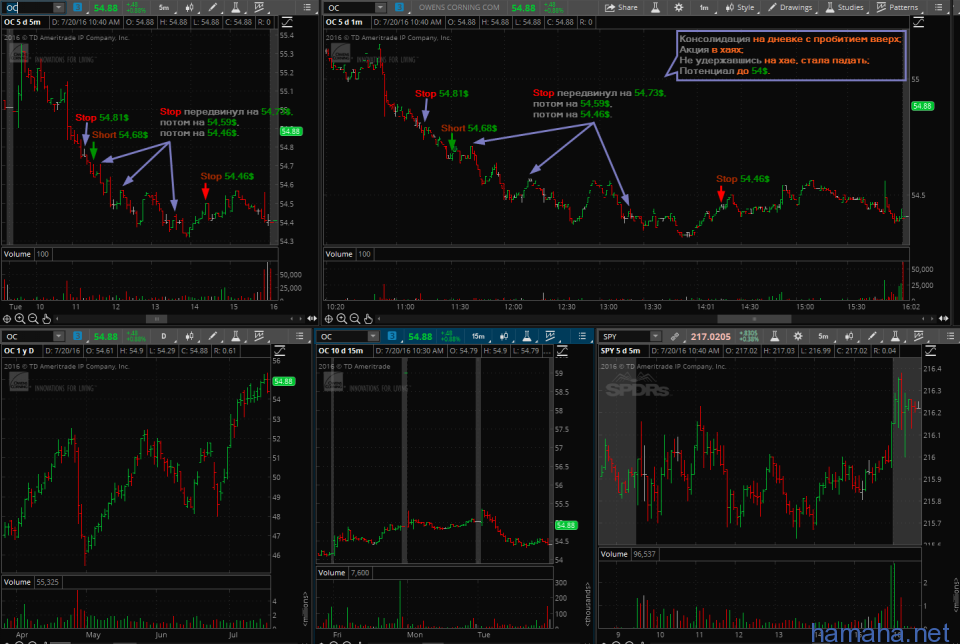Select the pencil drawings icon in the top-left chart
The height and width of the screenshot is (644, 960).
[x=212, y=7]
